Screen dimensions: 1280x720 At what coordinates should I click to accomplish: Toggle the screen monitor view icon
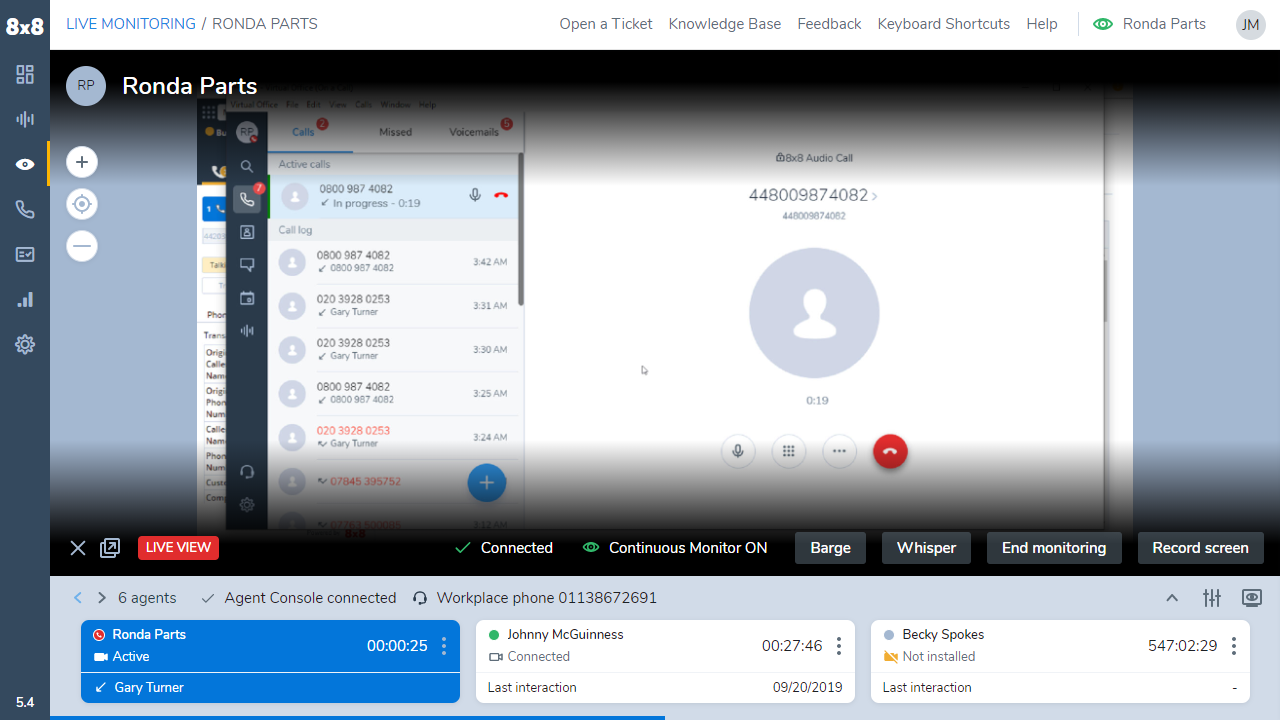pyautogui.click(x=1251, y=598)
